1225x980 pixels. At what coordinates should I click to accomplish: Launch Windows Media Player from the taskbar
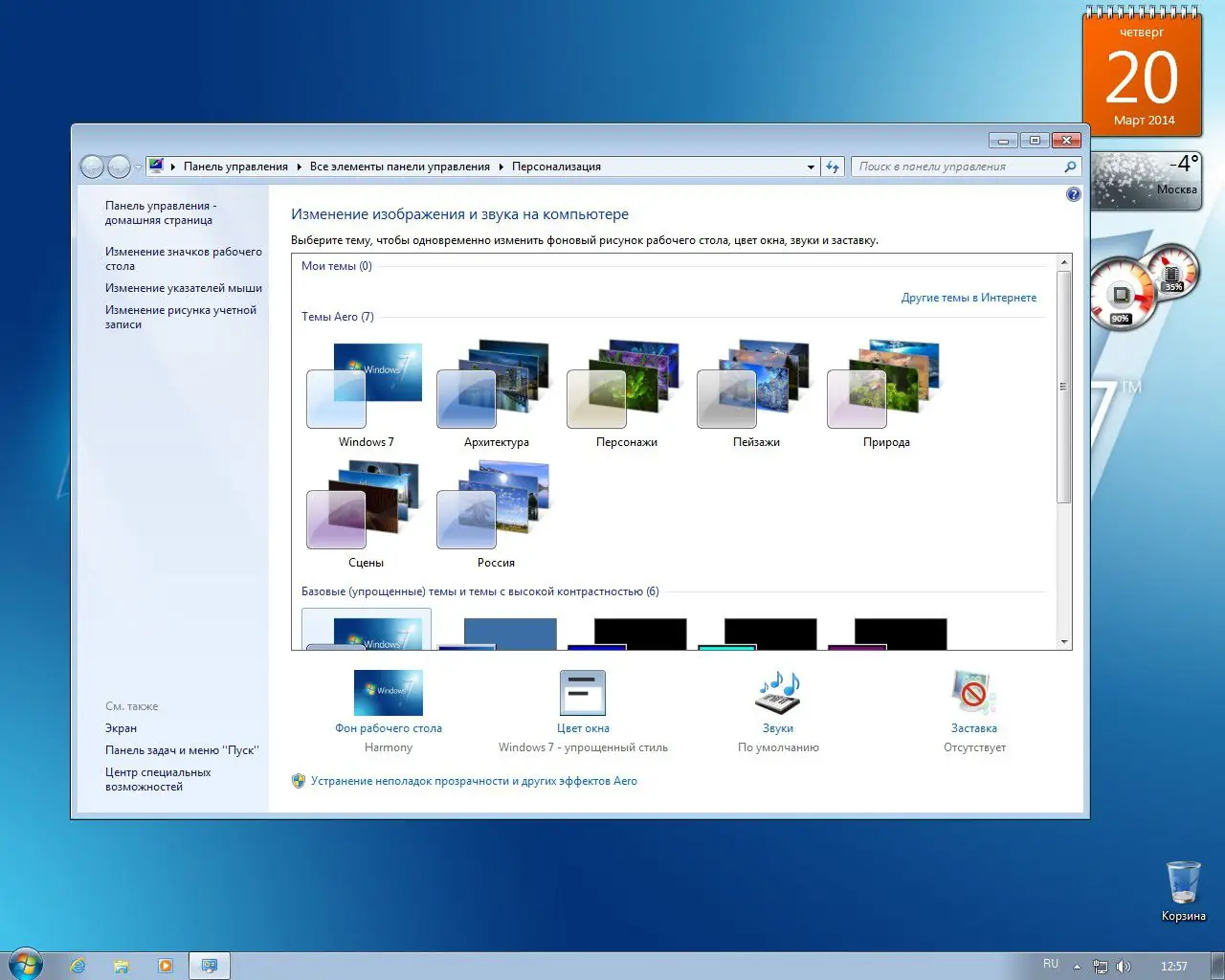coord(166,966)
